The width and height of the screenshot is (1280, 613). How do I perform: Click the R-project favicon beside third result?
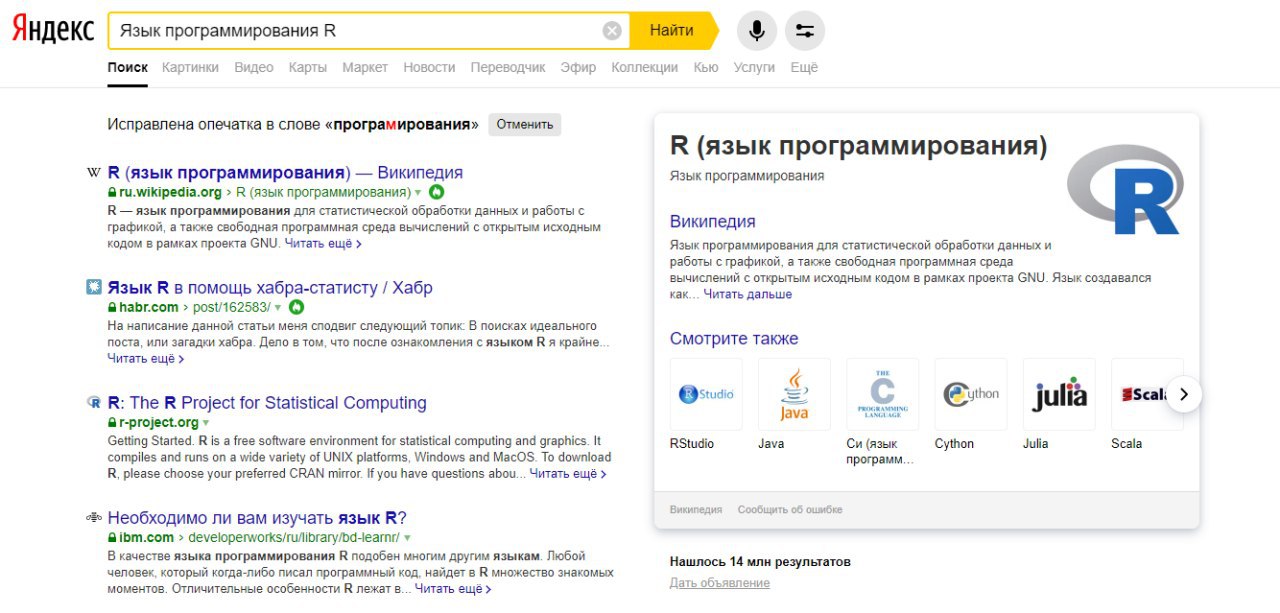click(x=94, y=403)
